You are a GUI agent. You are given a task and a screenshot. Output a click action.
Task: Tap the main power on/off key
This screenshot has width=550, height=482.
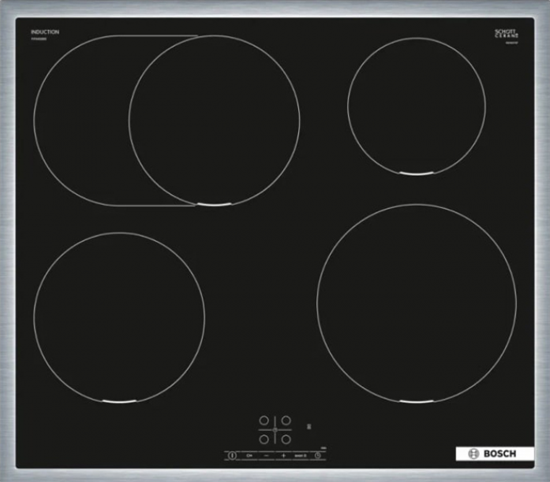coord(232,455)
